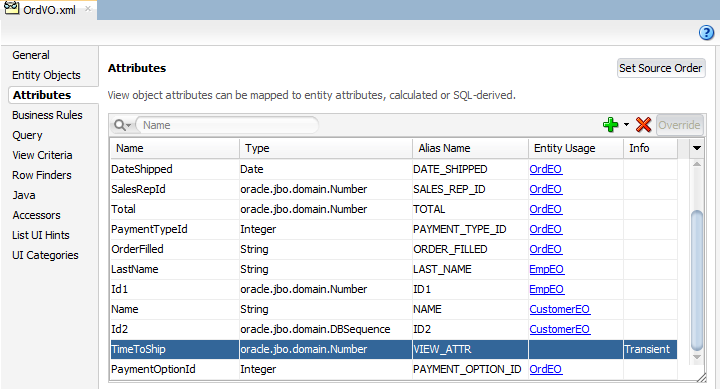Select the DateShipped attribute row

[394, 169]
